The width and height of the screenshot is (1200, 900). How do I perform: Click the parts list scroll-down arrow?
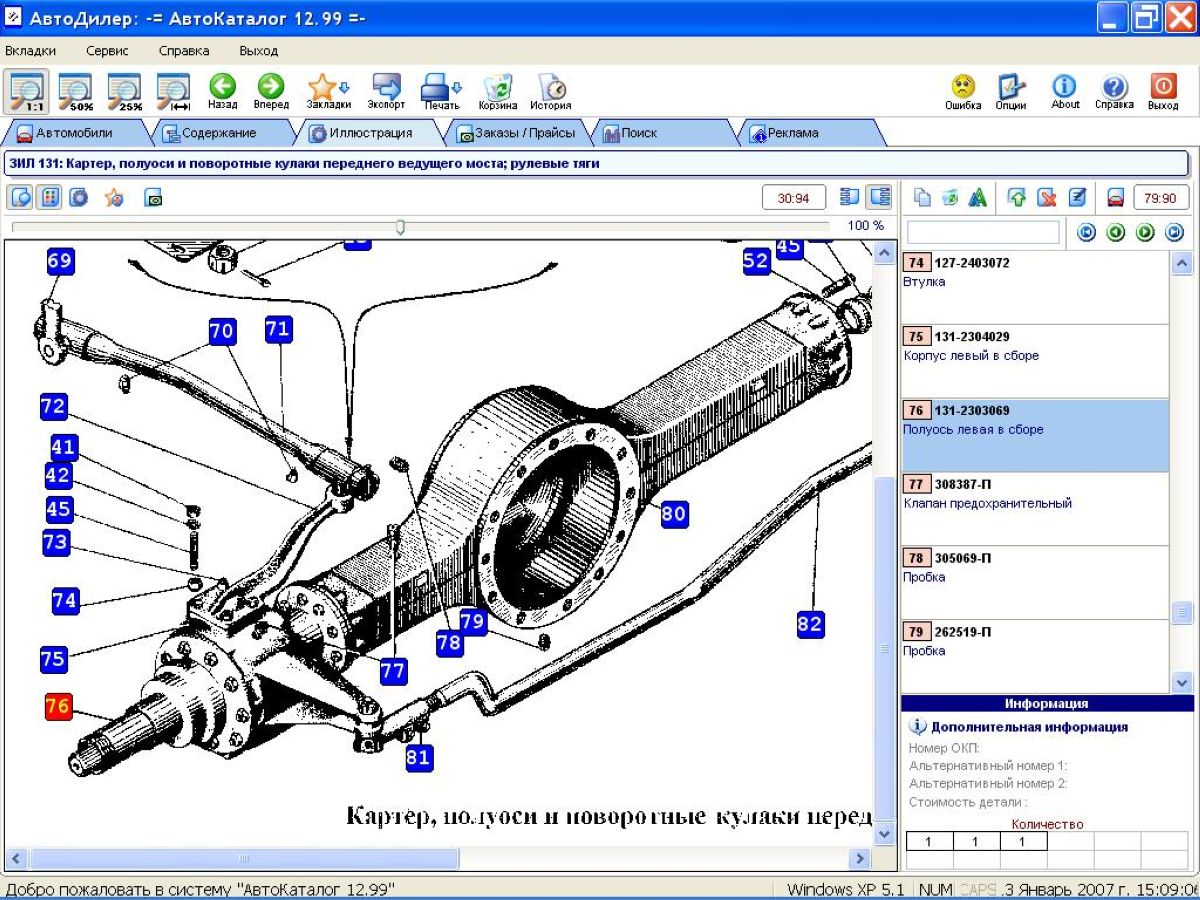(1183, 683)
